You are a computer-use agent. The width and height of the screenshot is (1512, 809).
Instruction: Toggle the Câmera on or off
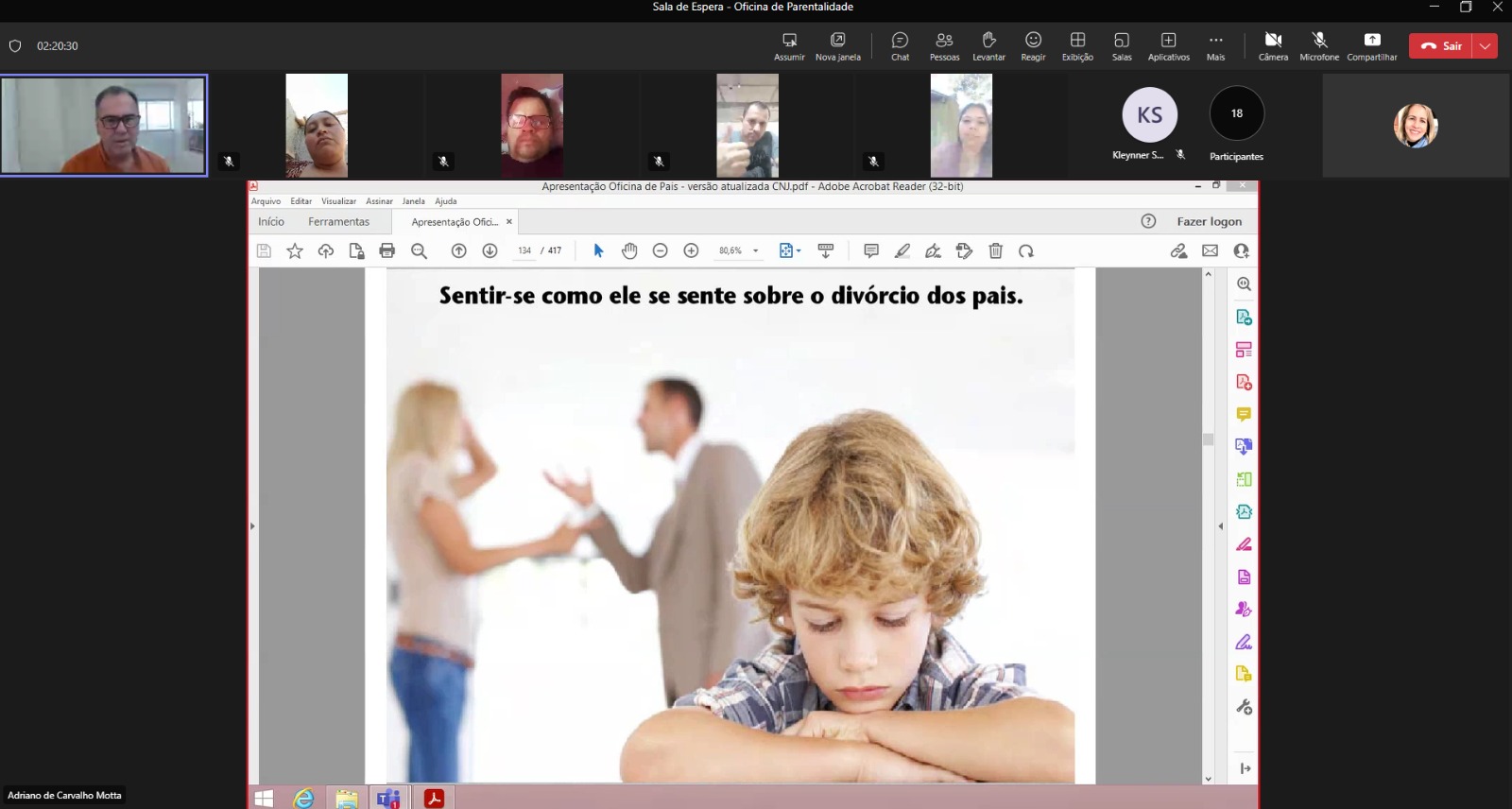[1273, 45]
